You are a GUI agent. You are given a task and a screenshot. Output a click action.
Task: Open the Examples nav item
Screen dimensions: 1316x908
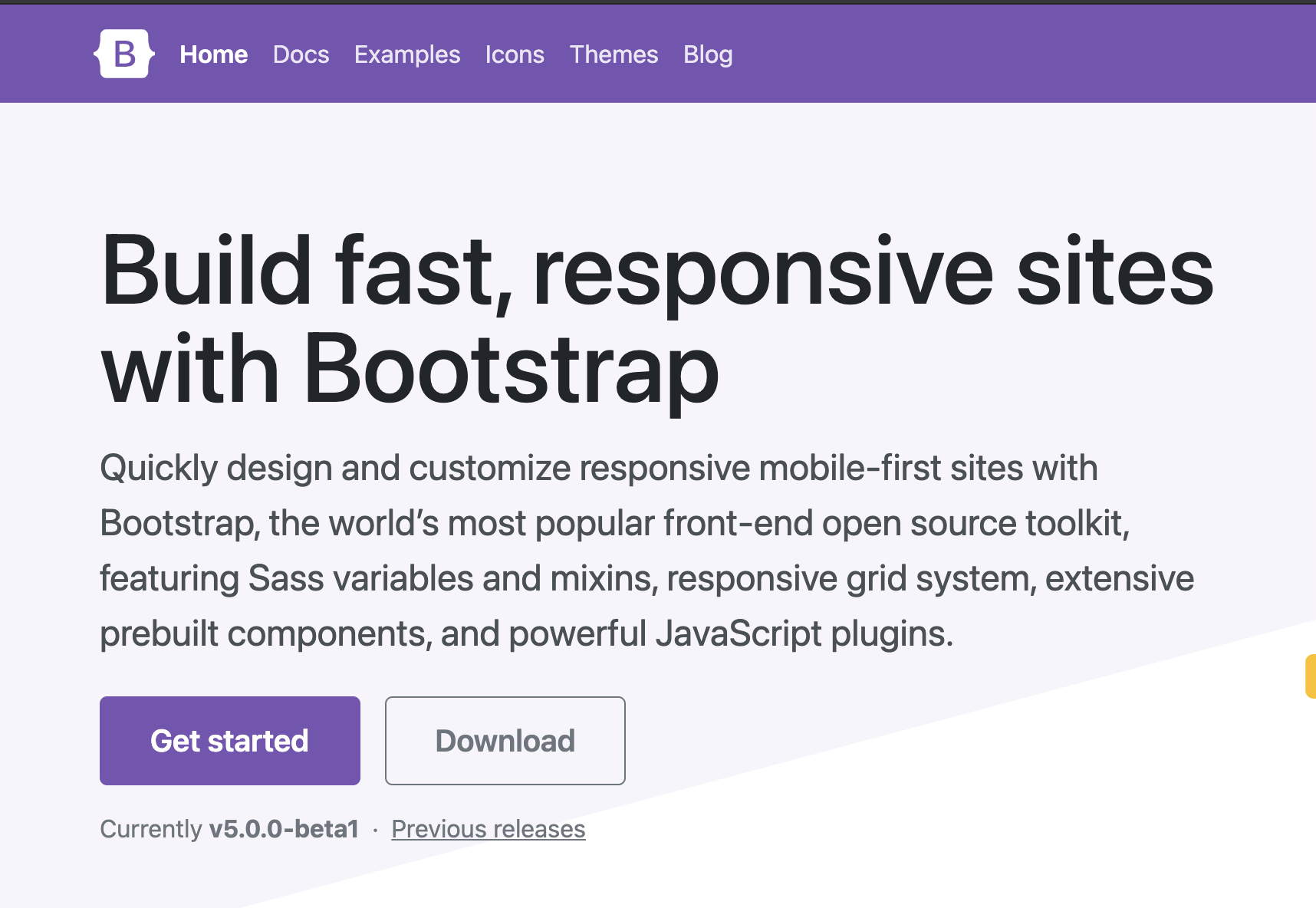(x=407, y=54)
